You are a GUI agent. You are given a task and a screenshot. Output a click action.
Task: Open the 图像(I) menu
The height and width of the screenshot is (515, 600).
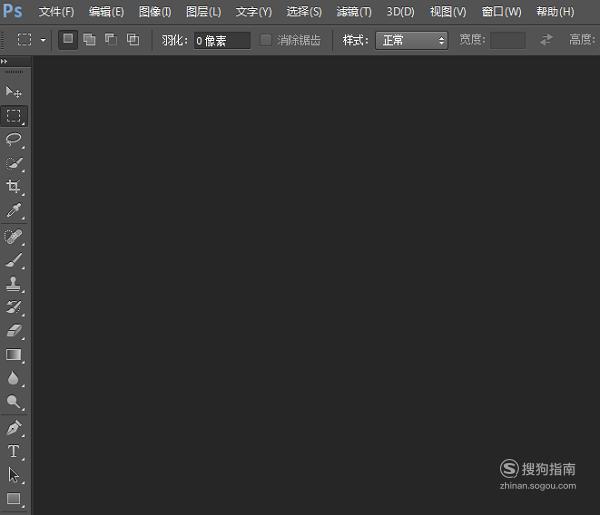[155, 12]
